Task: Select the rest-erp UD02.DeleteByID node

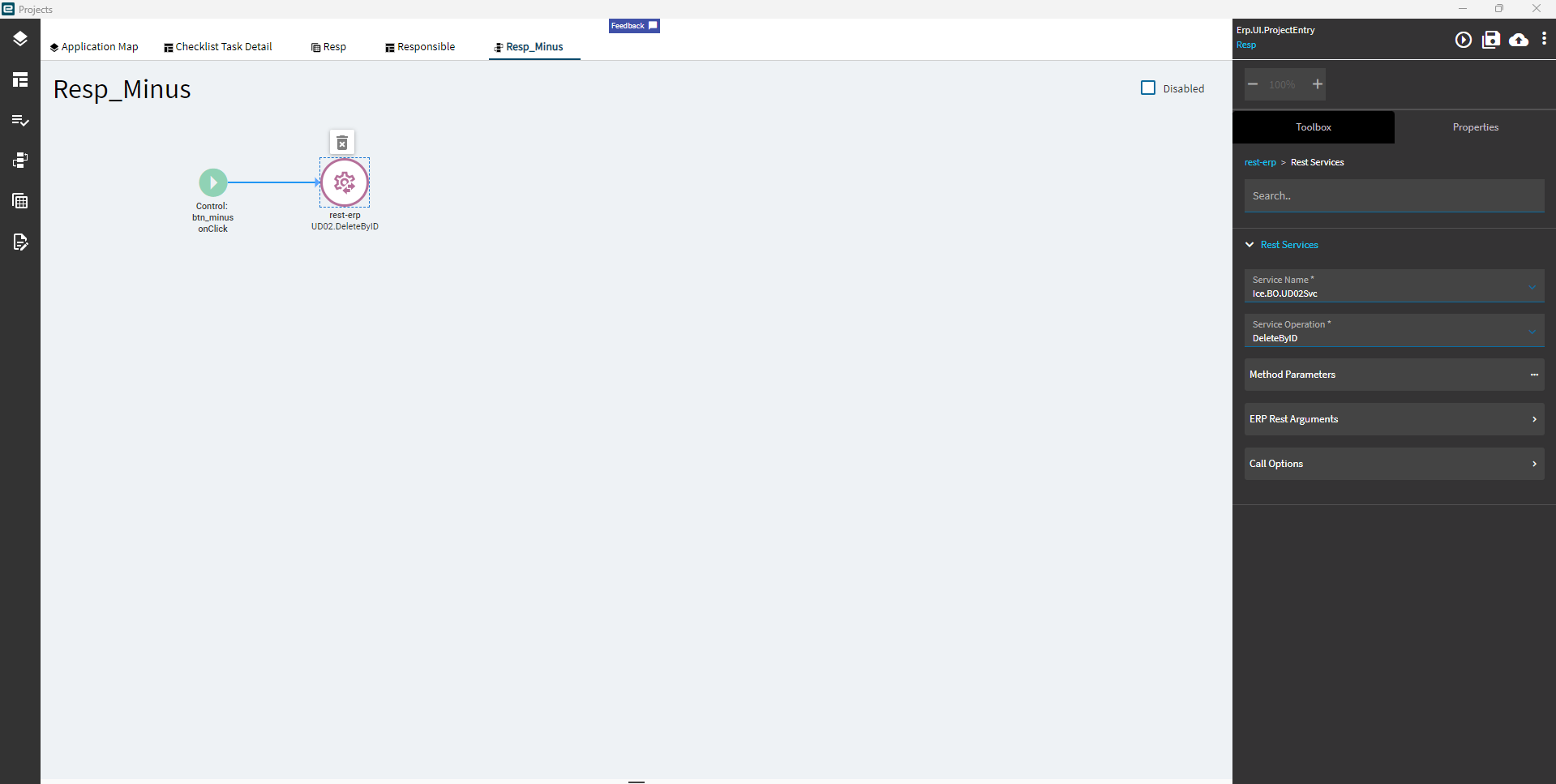Action: pyautogui.click(x=345, y=182)
